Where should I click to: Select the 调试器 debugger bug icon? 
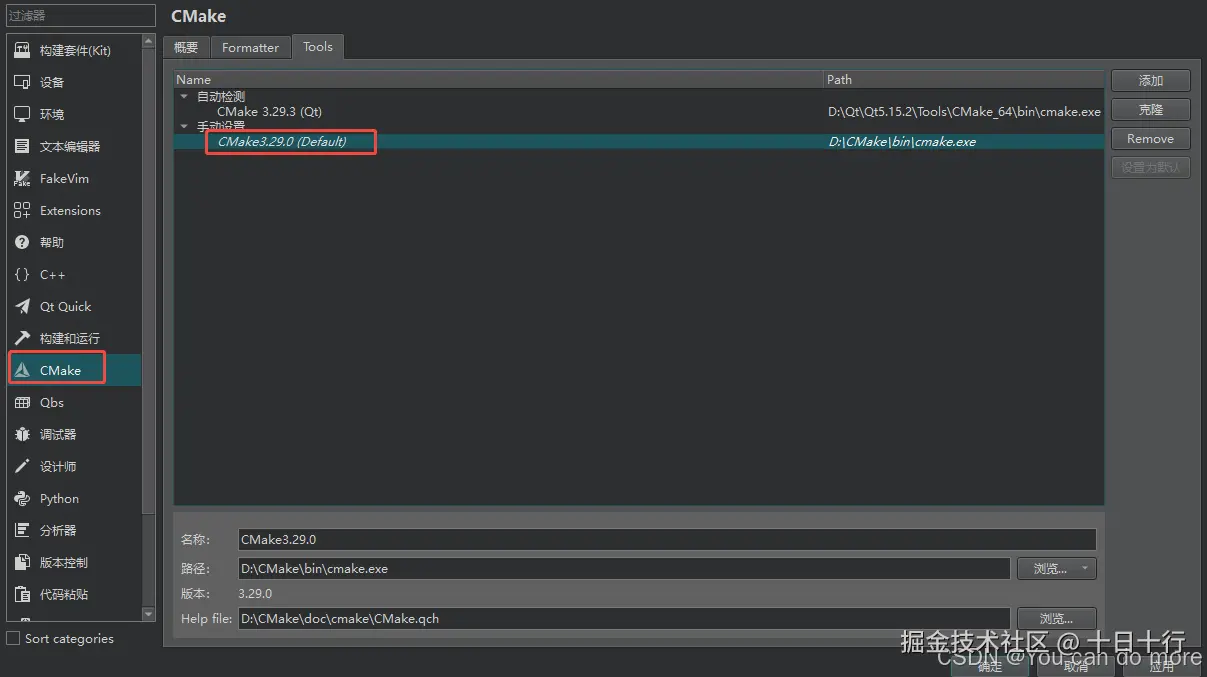[22, 434]
